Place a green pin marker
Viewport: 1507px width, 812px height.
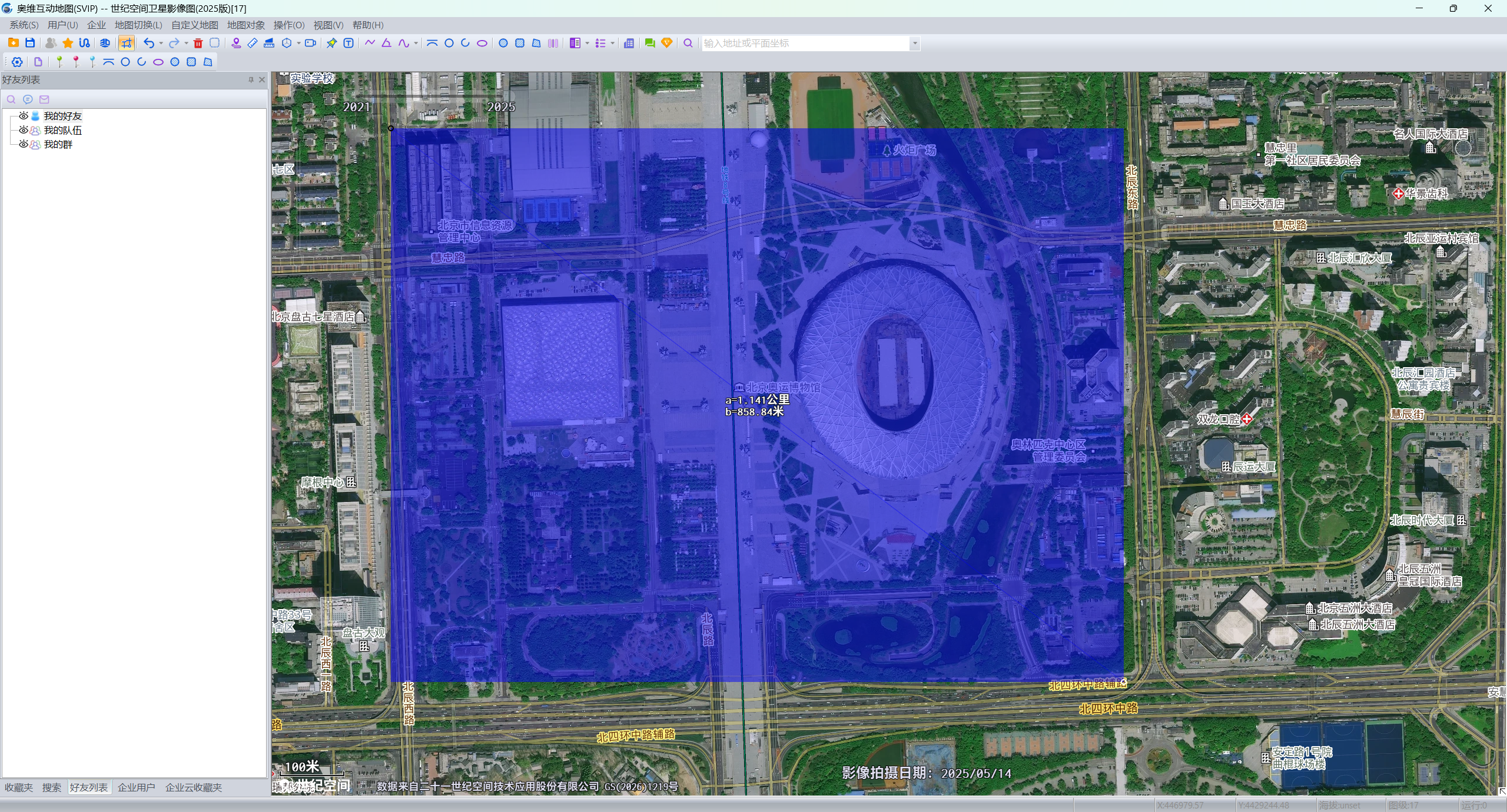(59, 62)
